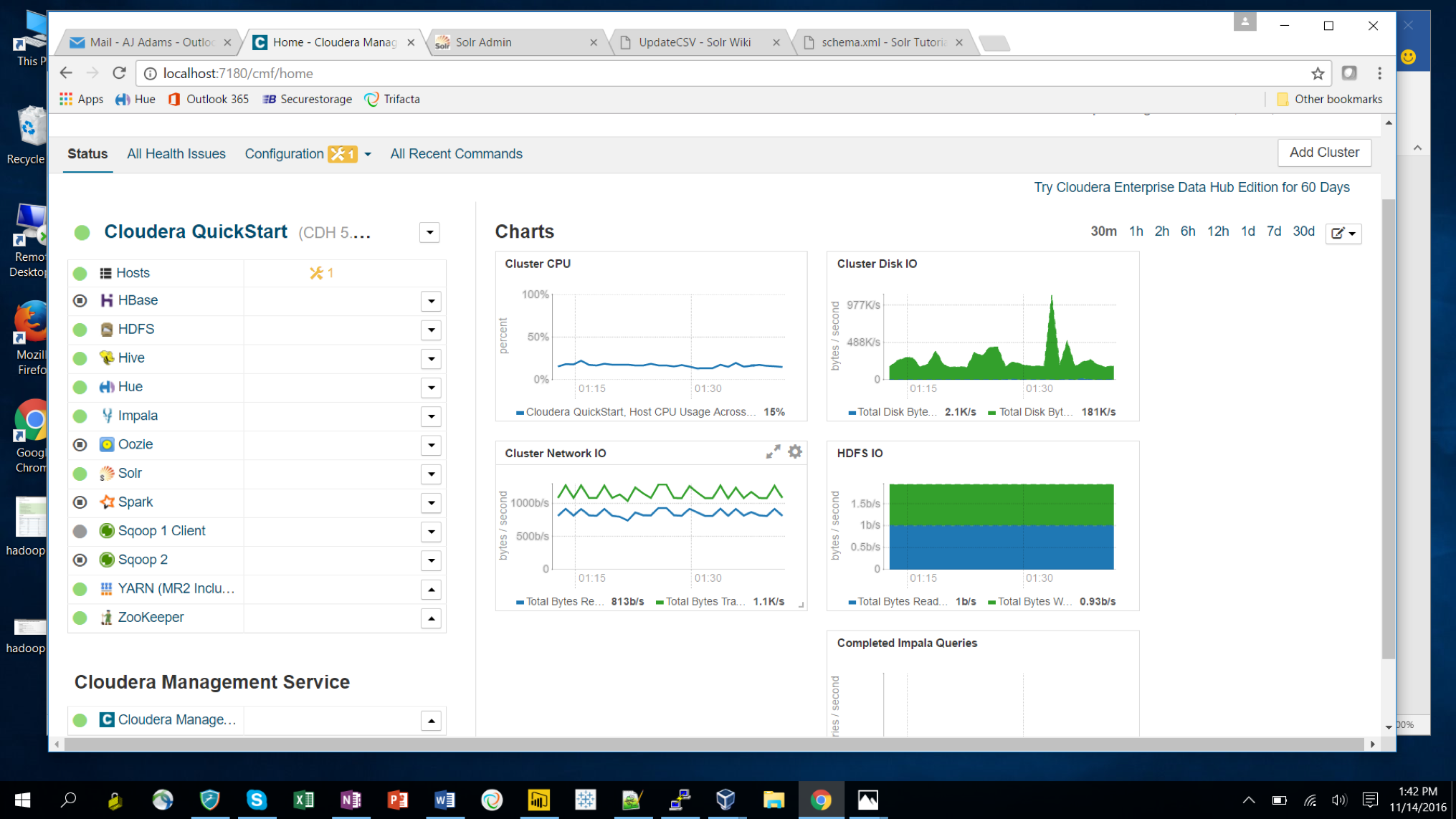The image size is (1456, 819).
Task: Click the YARN service icon
Action: (x=106, y=589)
